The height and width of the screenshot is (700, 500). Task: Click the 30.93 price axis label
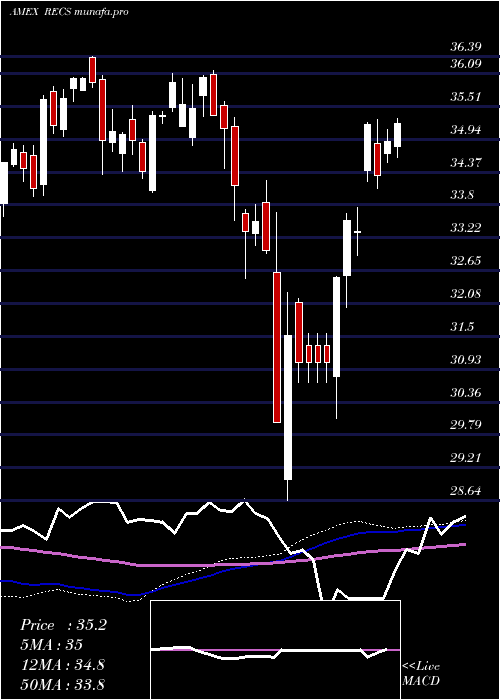(x=466, y=360)
